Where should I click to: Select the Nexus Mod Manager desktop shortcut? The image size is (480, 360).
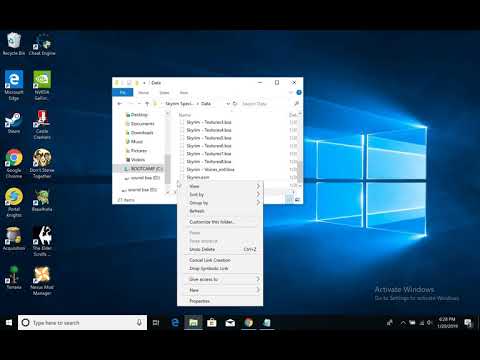click(42, 281)
